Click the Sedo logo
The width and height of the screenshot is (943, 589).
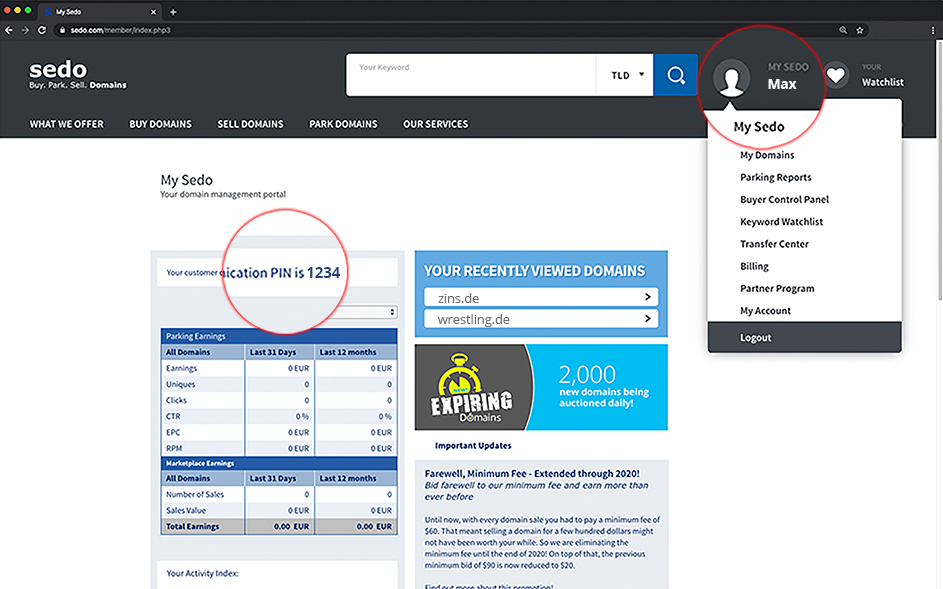[x=78, y=75]
